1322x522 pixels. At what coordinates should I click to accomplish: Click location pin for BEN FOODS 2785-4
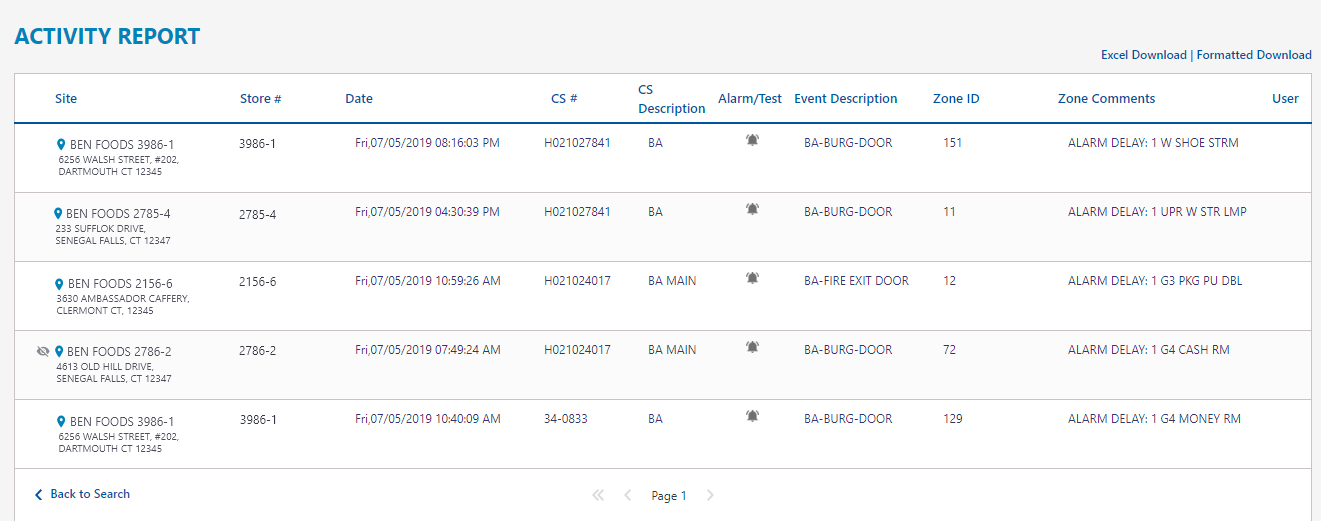(58, 214)
